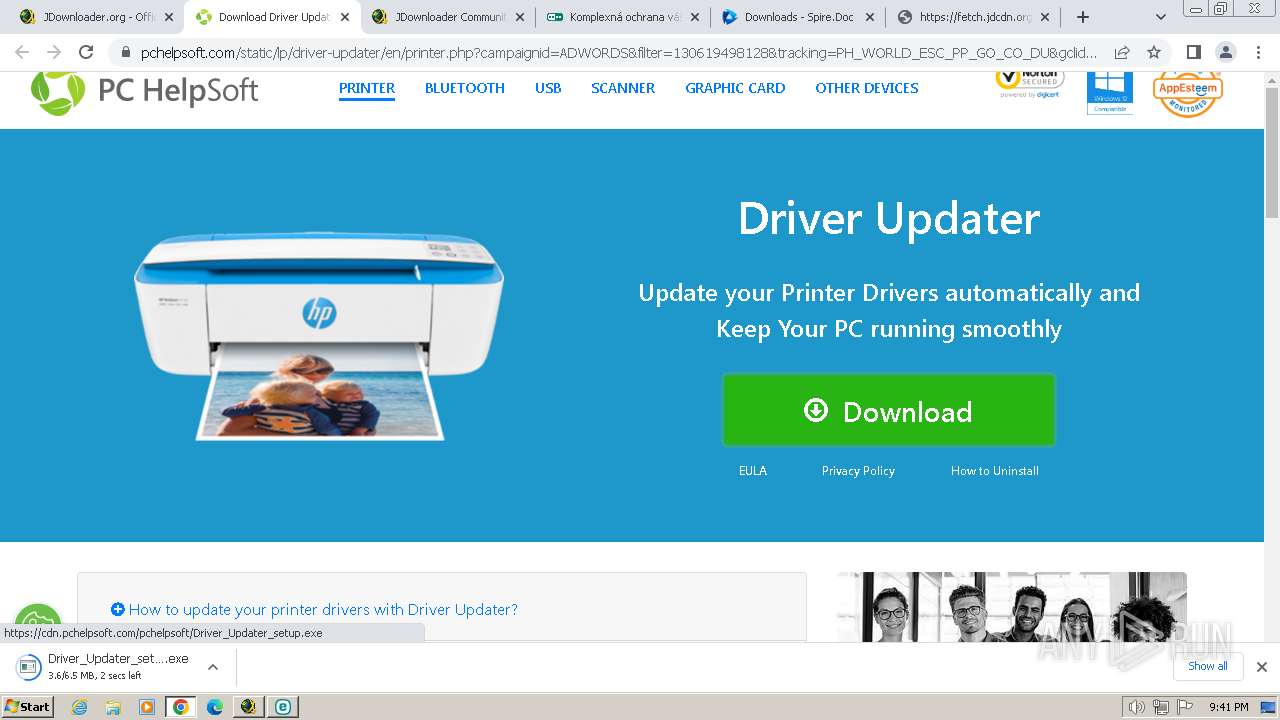Open the Chrome three-dot menu
Viewport: 1280px width, 720px height.
click(x=1257, y=53)
